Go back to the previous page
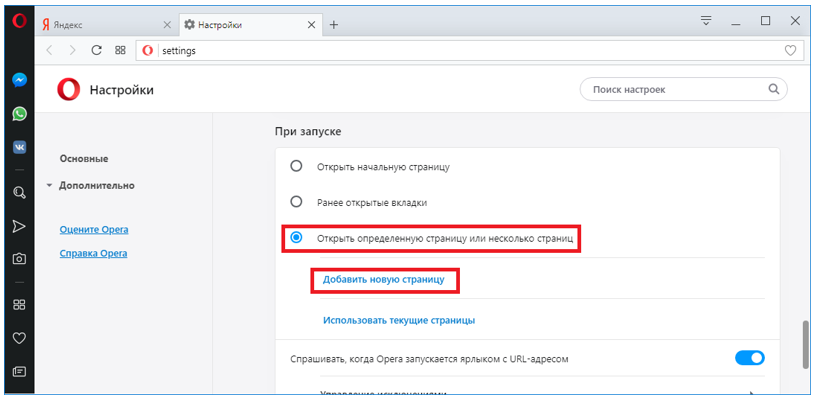 pos(49,50)
